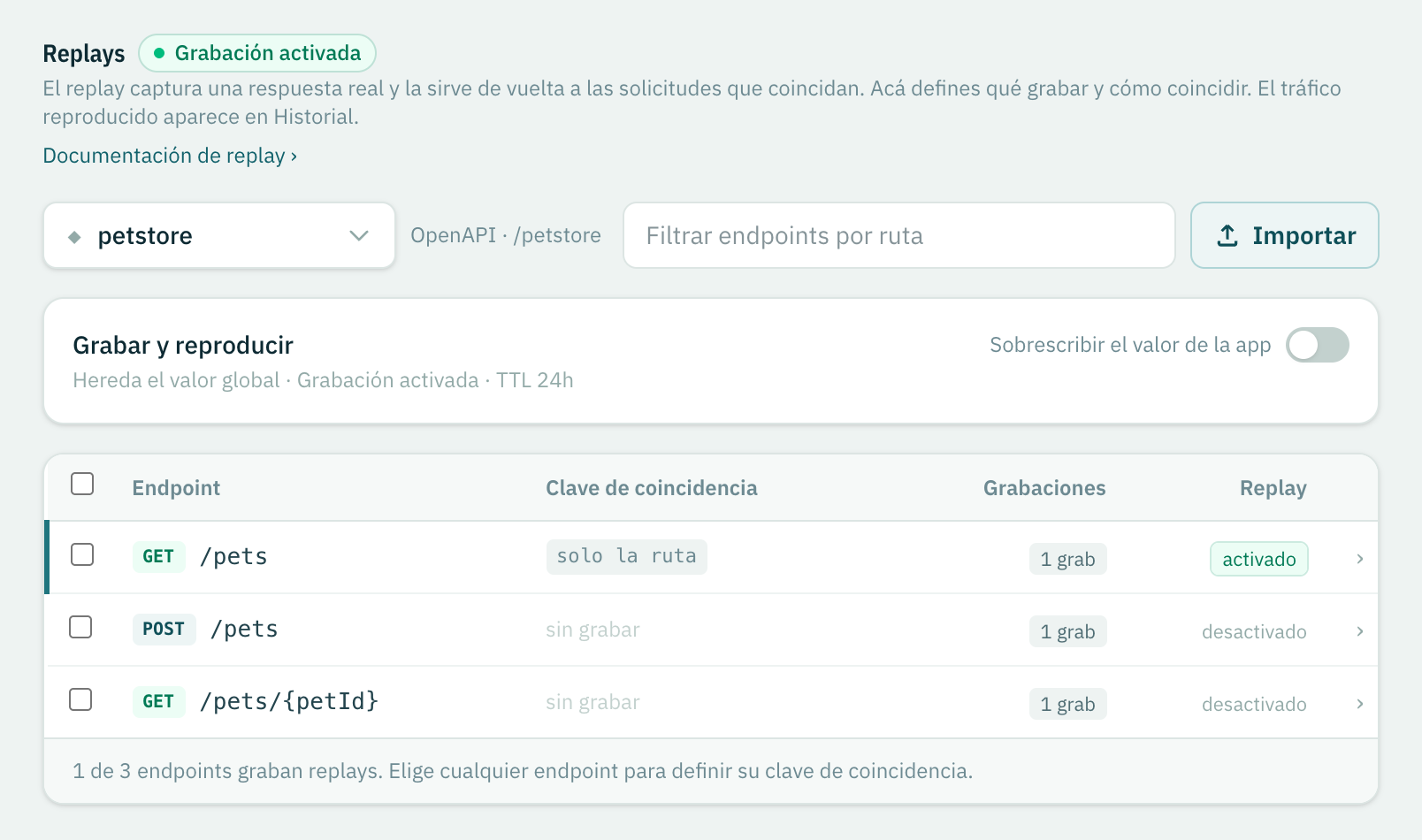Click the solo la ruta match key
This screenshot has height=840, width=1422.
627,556
